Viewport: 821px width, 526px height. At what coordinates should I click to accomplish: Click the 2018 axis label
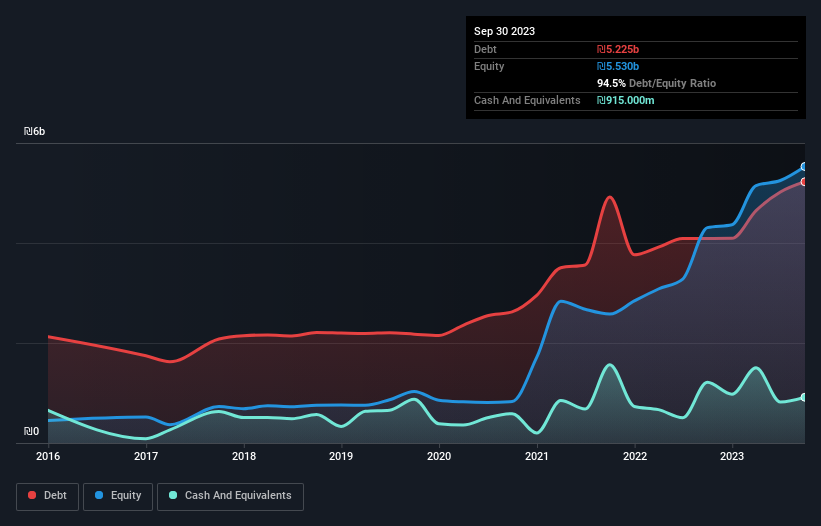coord(244,456)
